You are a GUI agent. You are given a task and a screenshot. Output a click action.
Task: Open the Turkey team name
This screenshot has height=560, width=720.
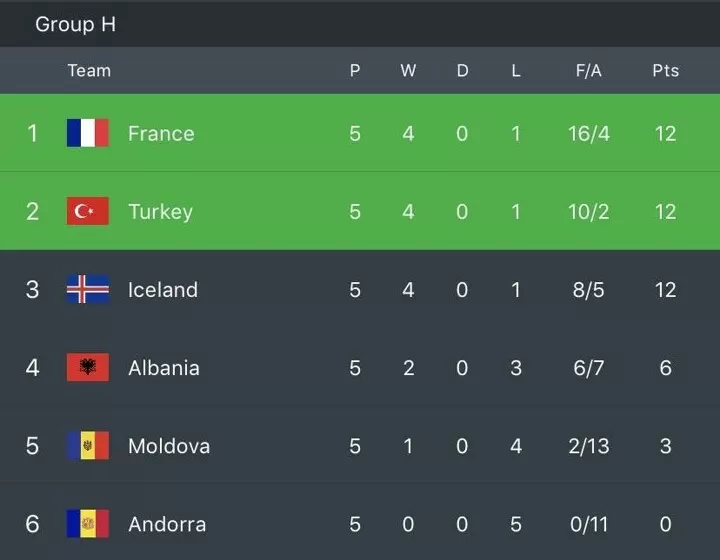click(161, 212)
